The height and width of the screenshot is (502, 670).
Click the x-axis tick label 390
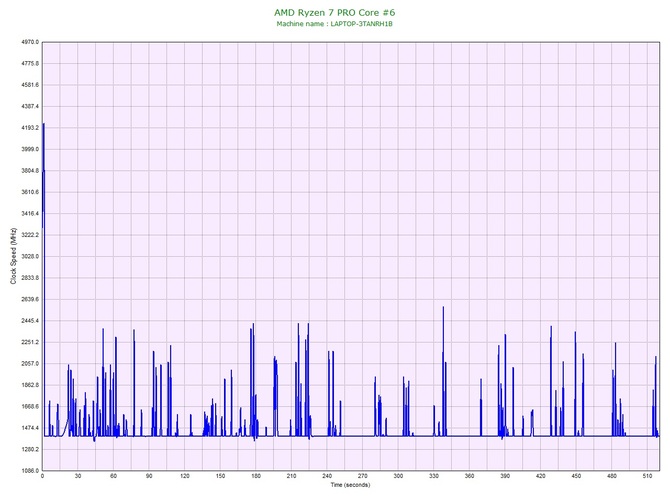click(505, 476)
